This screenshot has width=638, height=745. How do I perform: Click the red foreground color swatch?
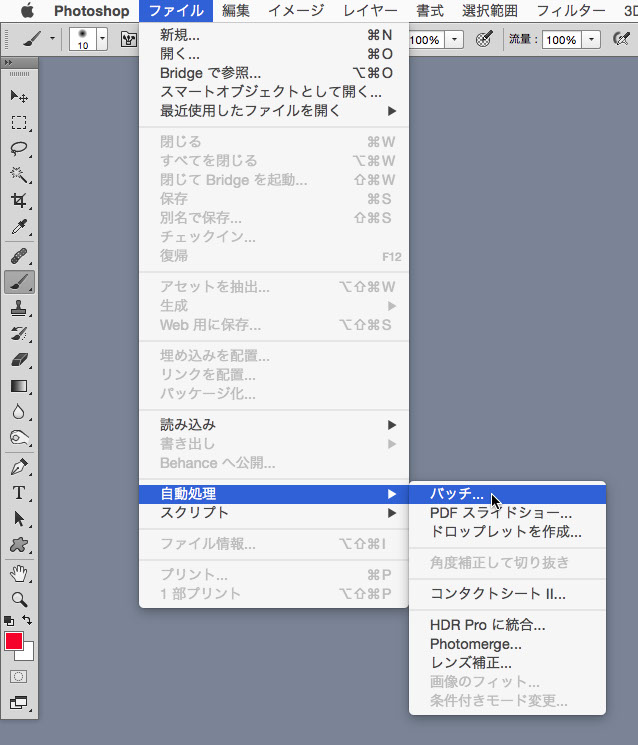(x=13, y=641)
